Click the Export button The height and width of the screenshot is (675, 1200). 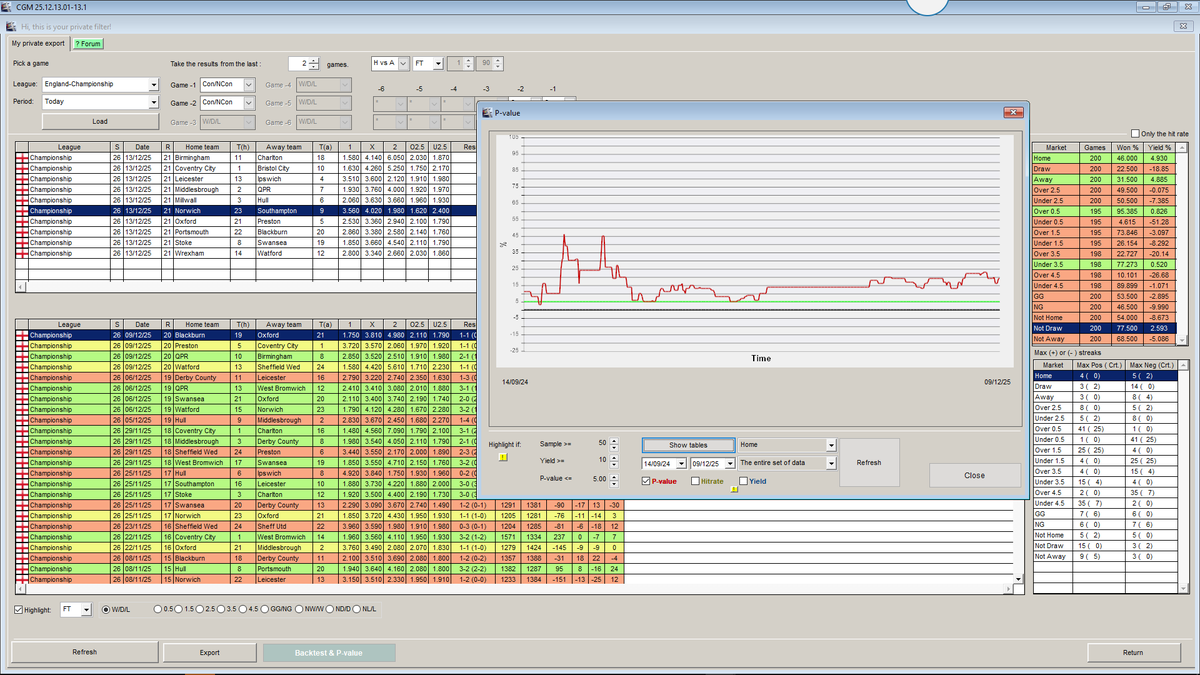(x=209, y=652)
